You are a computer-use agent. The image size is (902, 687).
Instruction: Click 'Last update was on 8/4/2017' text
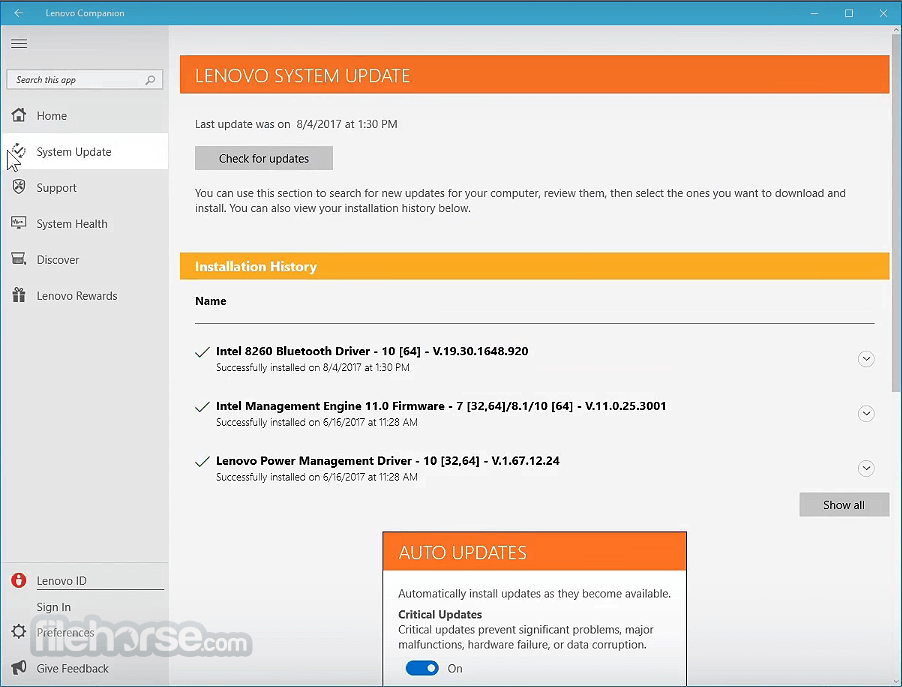tap(296, 124)
